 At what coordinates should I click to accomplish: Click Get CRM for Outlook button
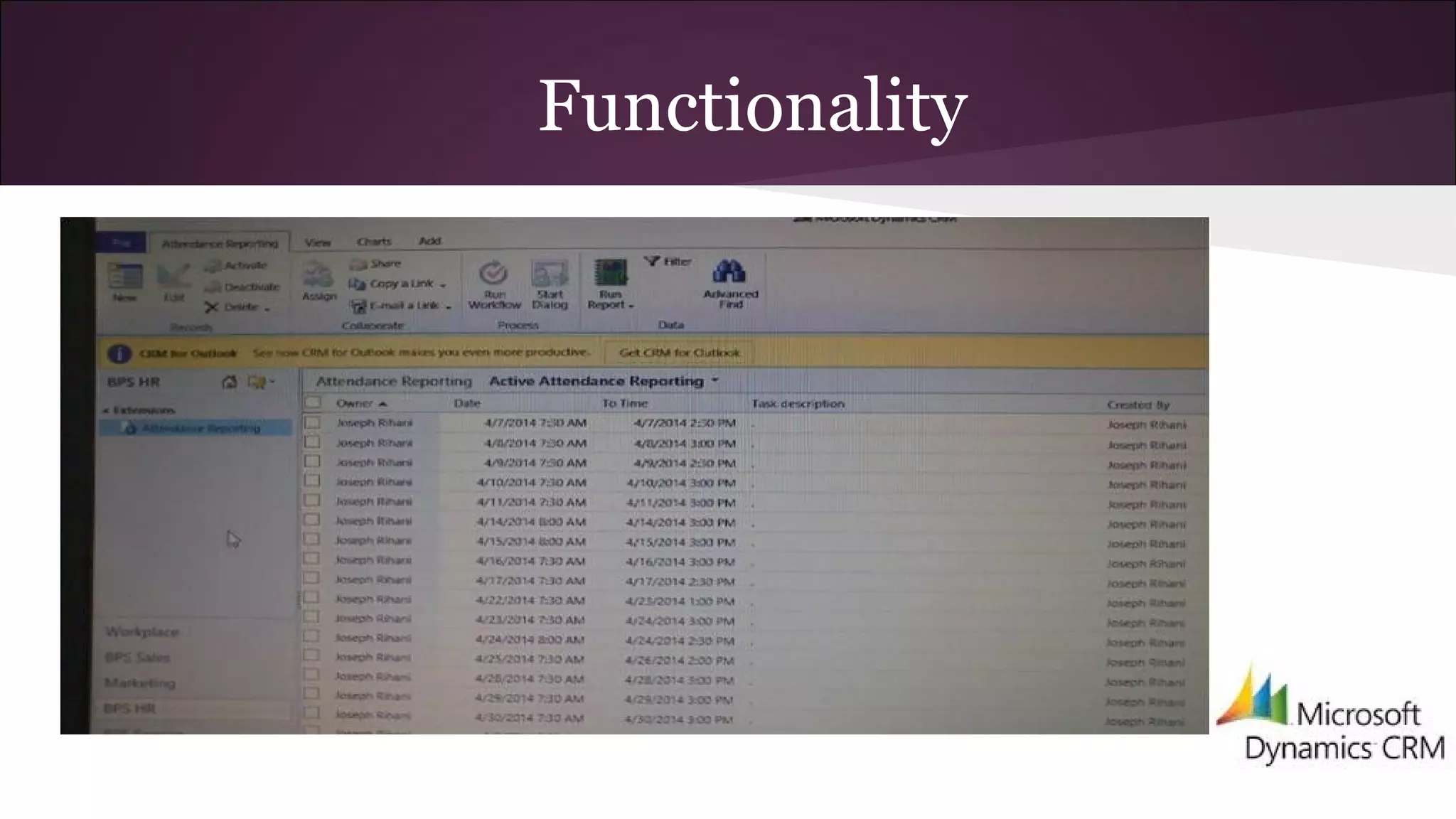point(679,353)
